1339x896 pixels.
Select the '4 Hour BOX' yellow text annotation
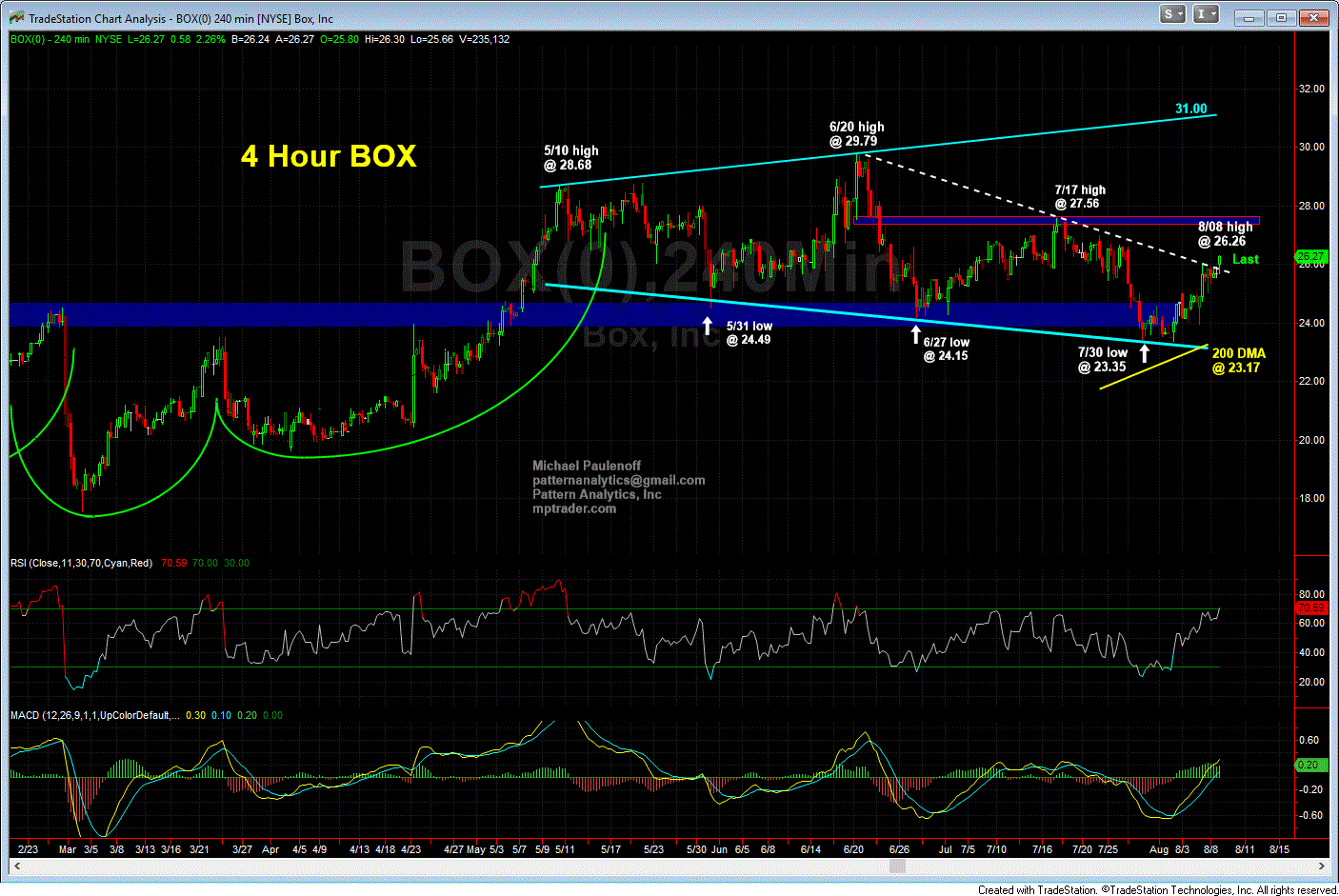pos(329,156)
